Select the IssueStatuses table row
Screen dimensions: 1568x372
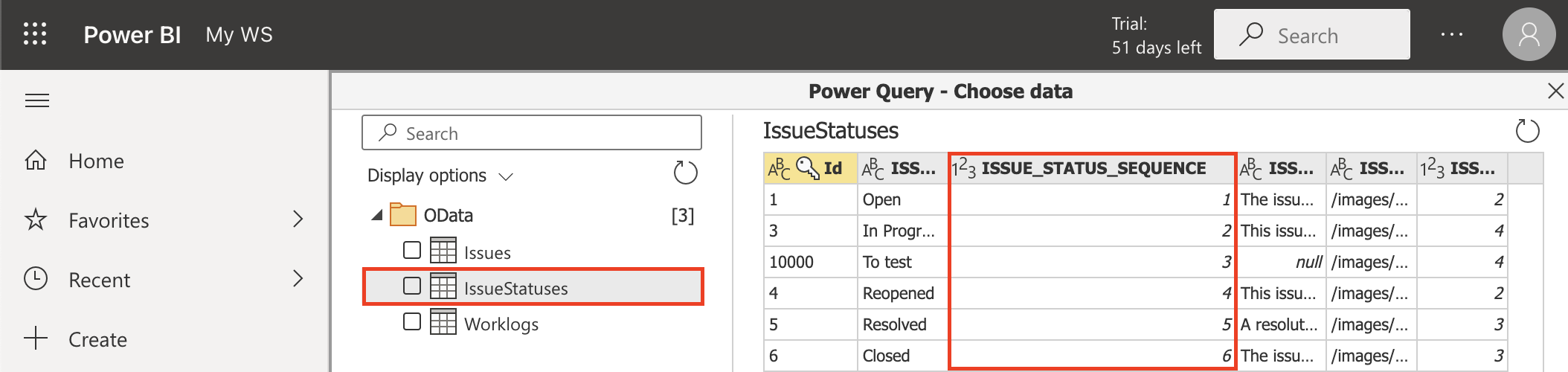532,287
